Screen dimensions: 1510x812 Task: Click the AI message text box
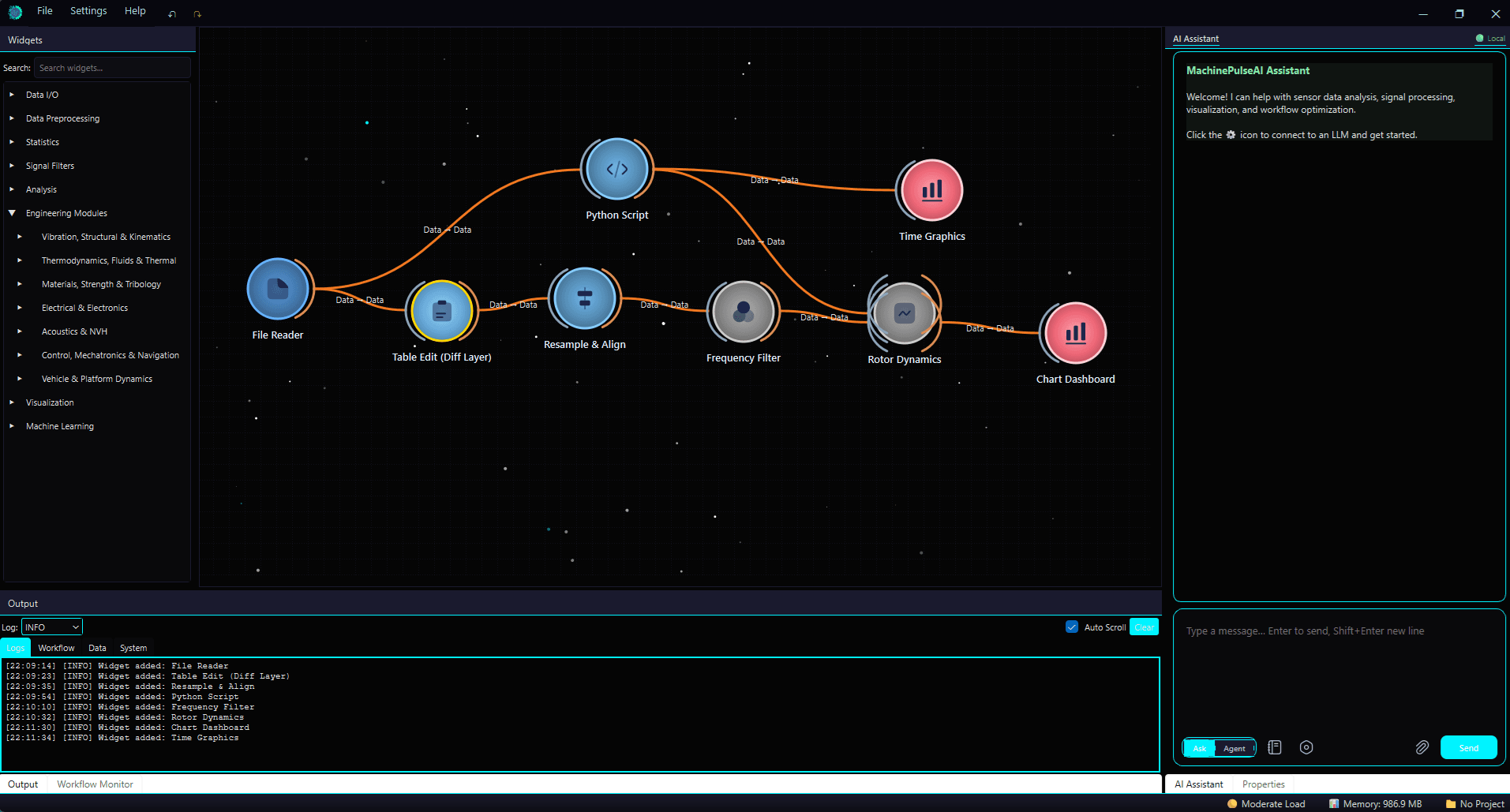pyautogui.click(x=1339, y=671)
